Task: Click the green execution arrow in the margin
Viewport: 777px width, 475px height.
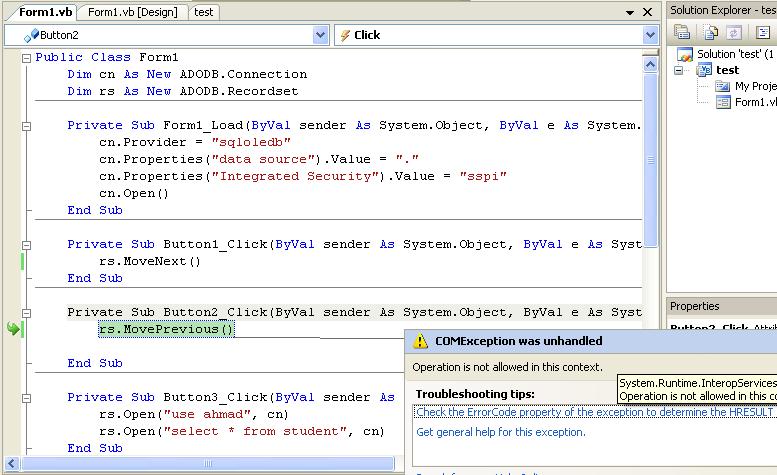Action: pos(13,328)
